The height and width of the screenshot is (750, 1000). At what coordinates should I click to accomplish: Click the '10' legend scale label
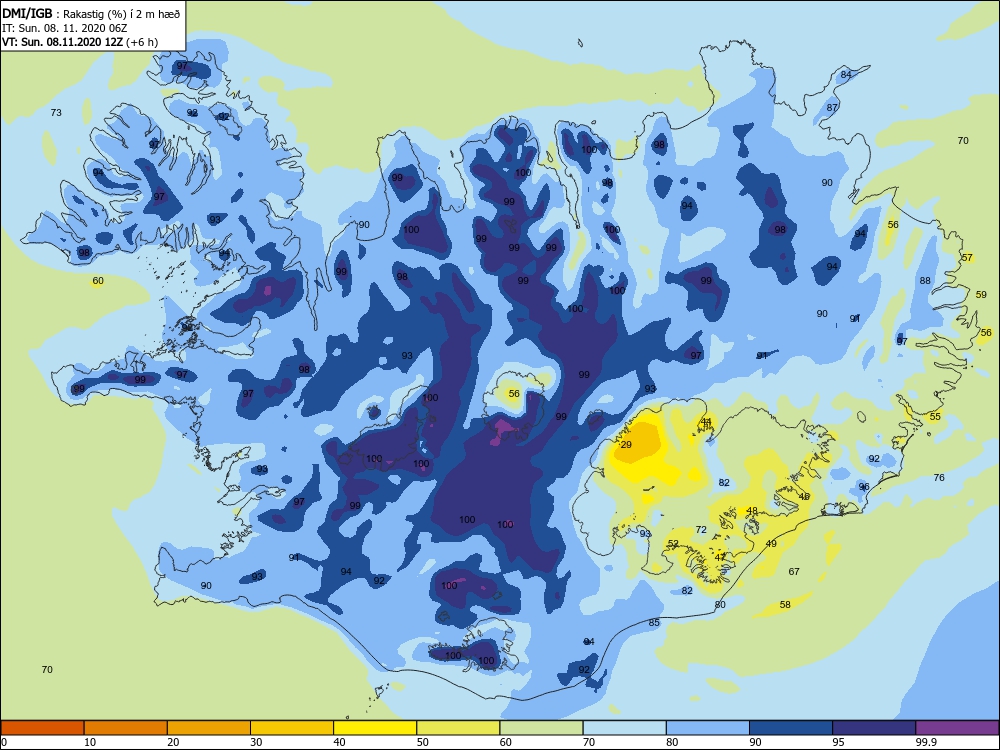pyautogui.click(x=90, y=742)
